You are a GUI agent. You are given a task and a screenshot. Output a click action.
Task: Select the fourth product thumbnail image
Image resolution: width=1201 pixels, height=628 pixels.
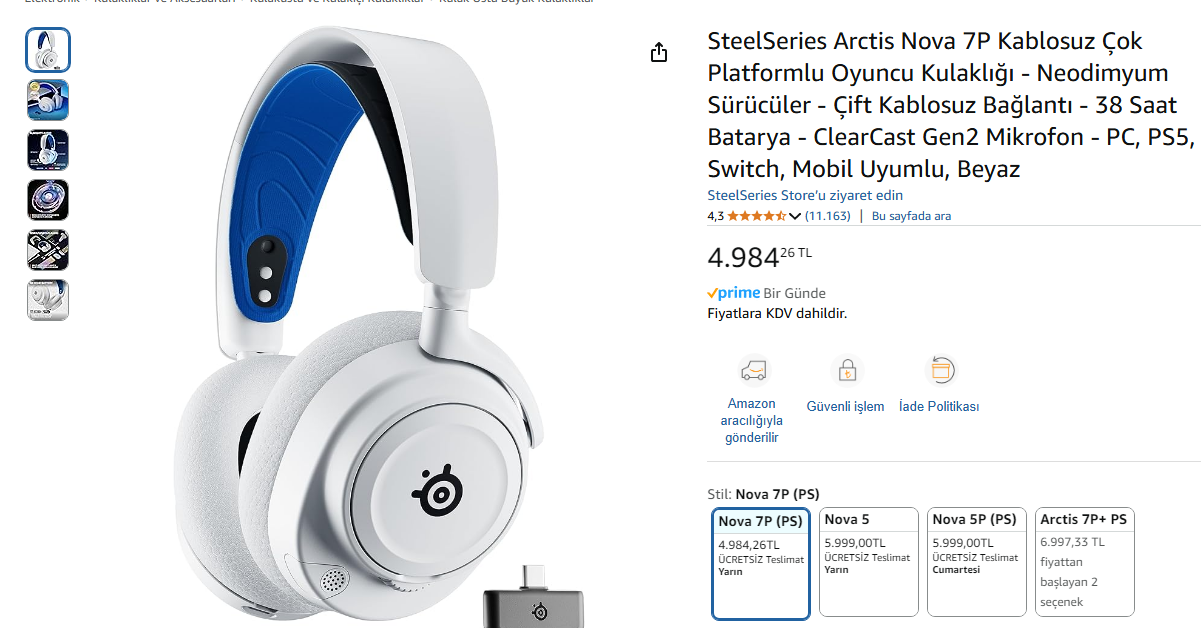48,200
